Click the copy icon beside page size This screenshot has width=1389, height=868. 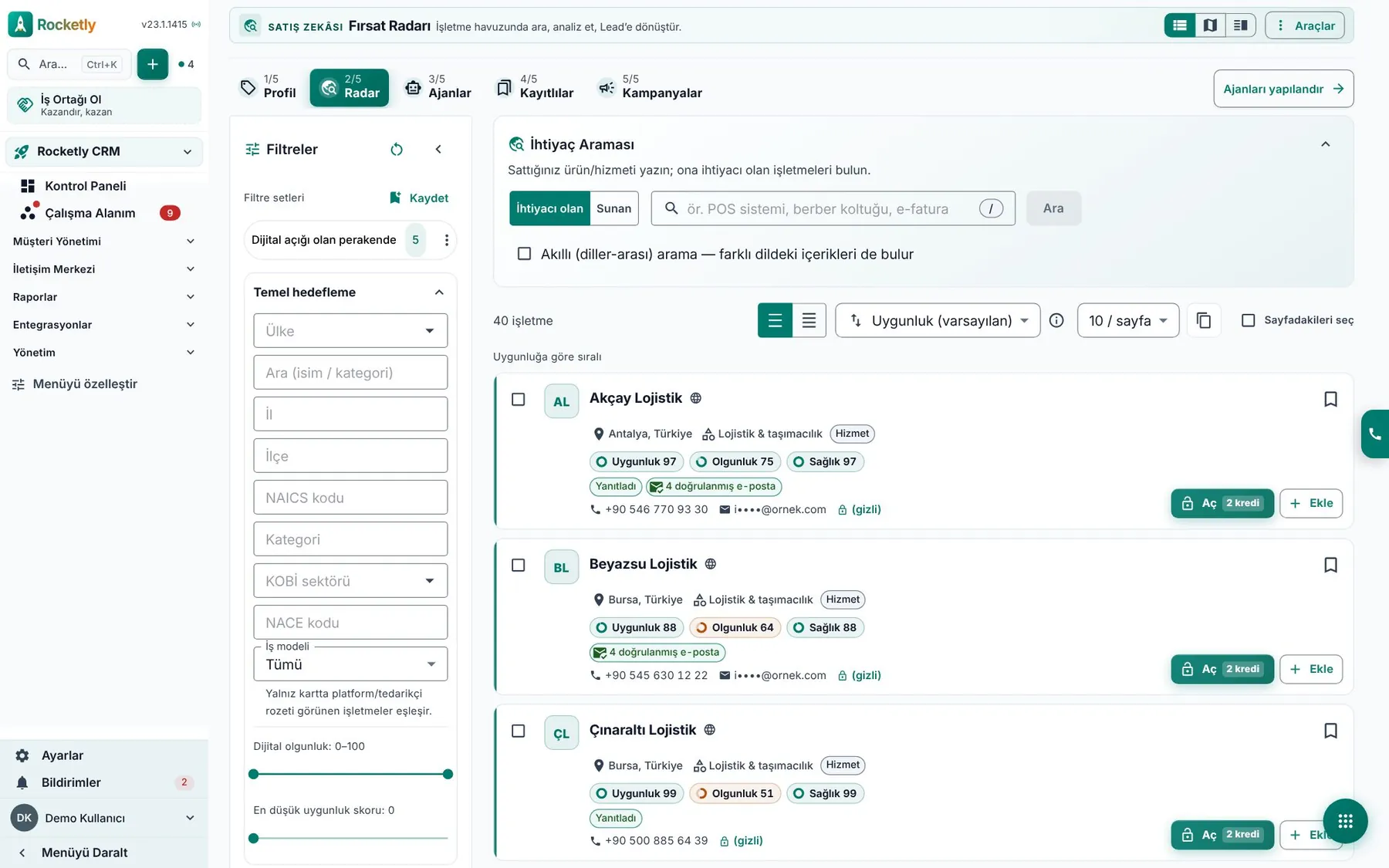pos(1204,320)
